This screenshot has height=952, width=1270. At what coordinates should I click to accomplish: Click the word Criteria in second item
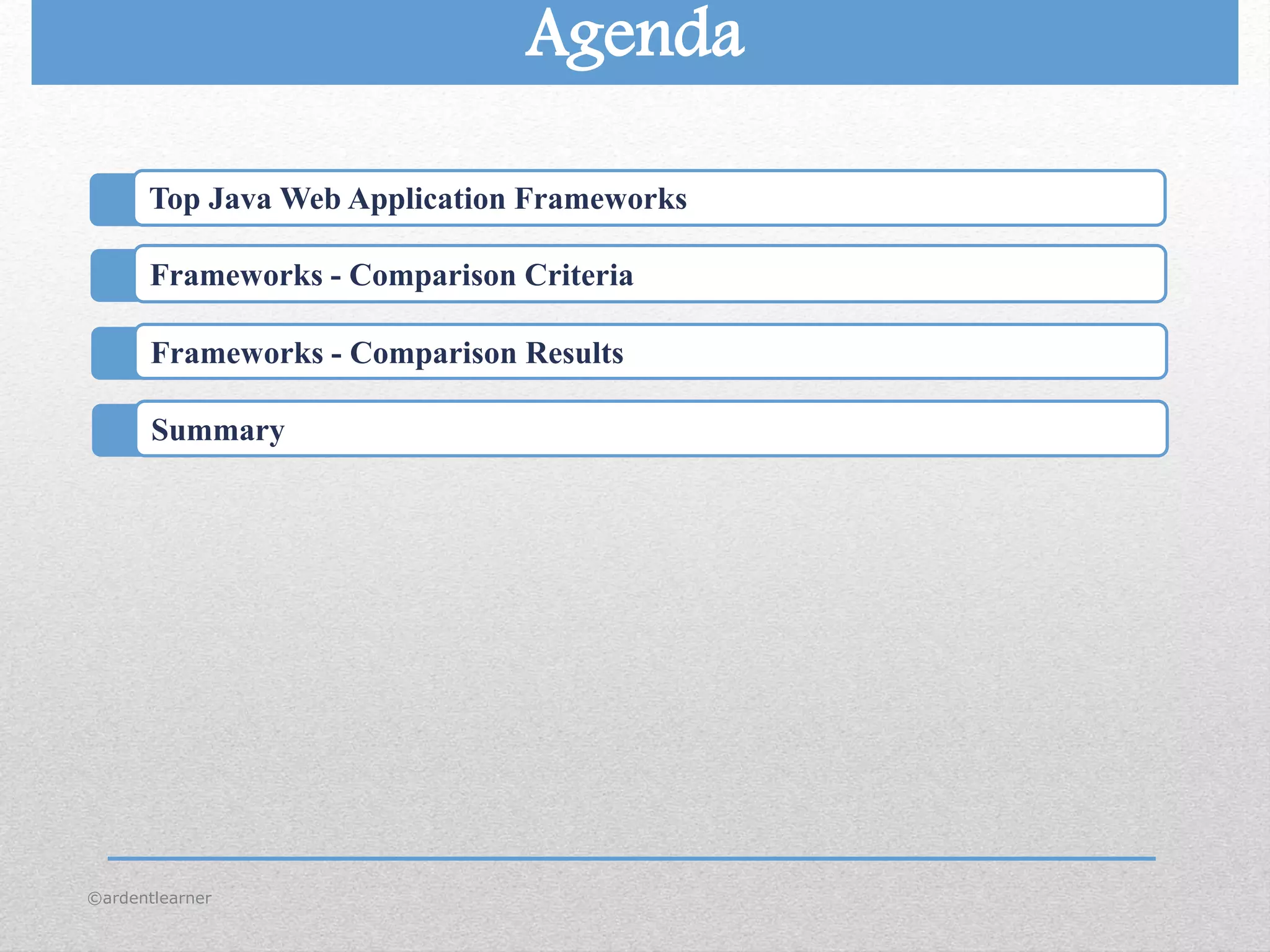point(579,275)
